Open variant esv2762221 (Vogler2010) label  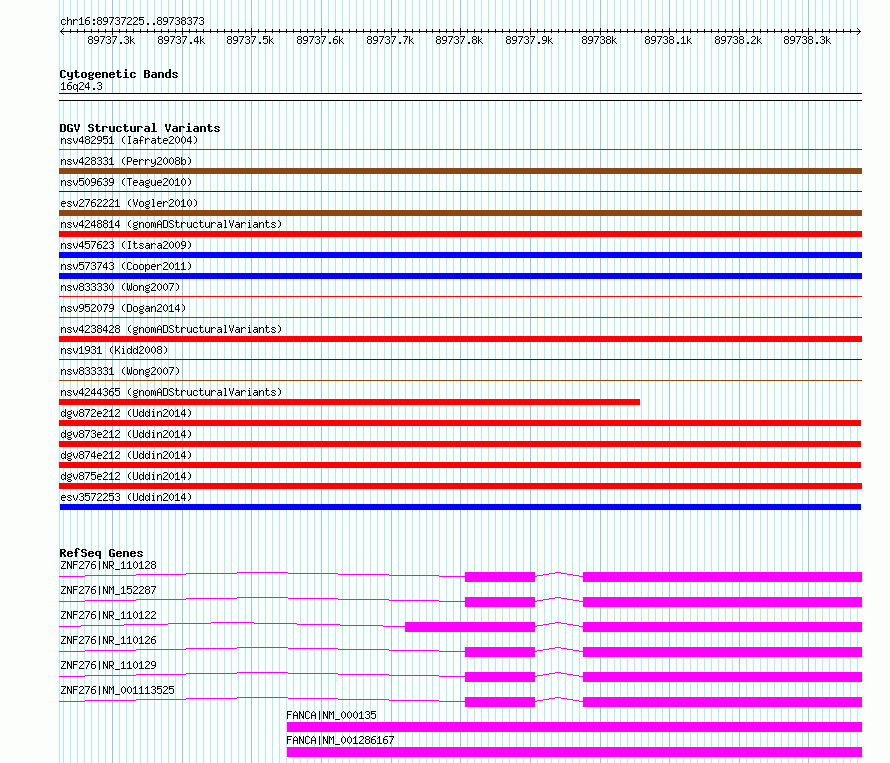pyautogui.click(x=129, y=203)
